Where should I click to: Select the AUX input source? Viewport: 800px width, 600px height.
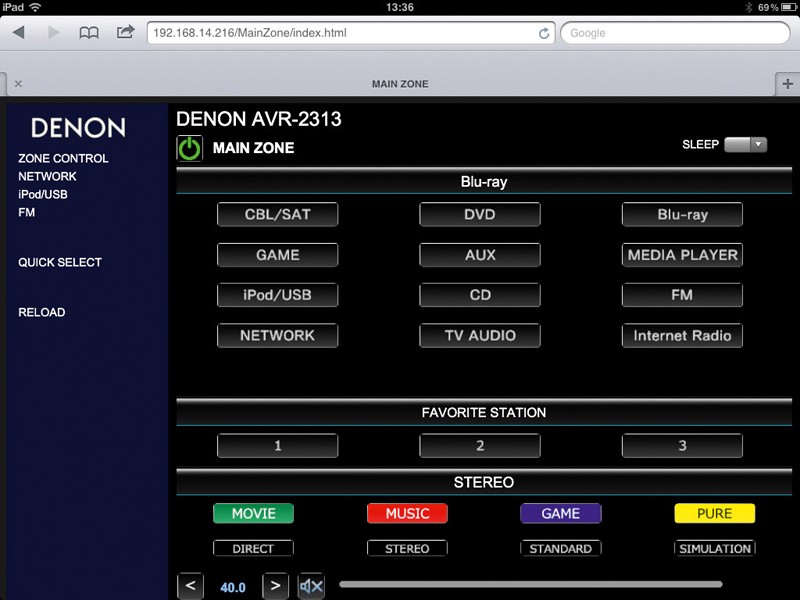(480, 255)
